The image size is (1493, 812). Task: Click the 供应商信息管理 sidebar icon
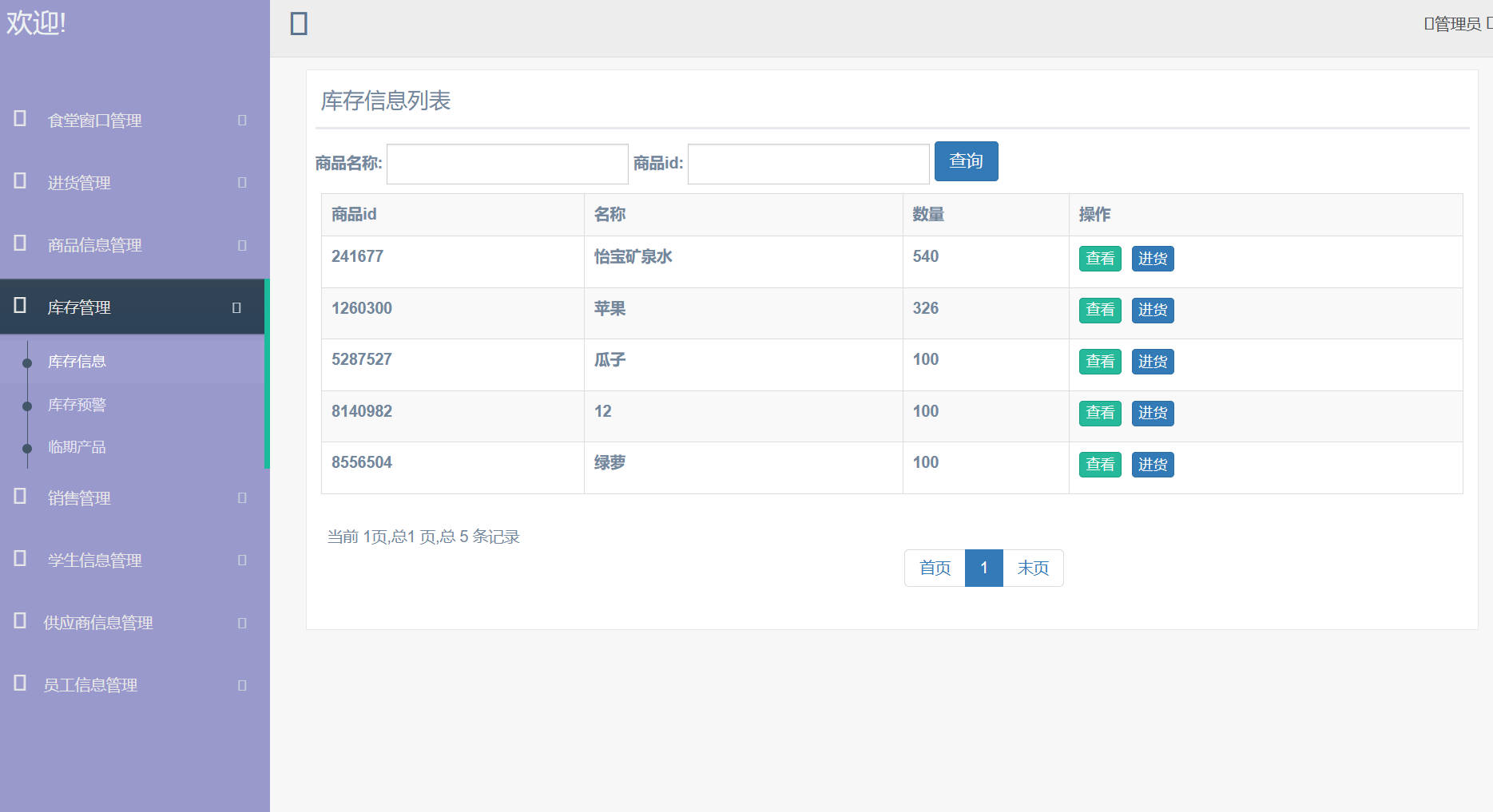[x=18, y=621]
